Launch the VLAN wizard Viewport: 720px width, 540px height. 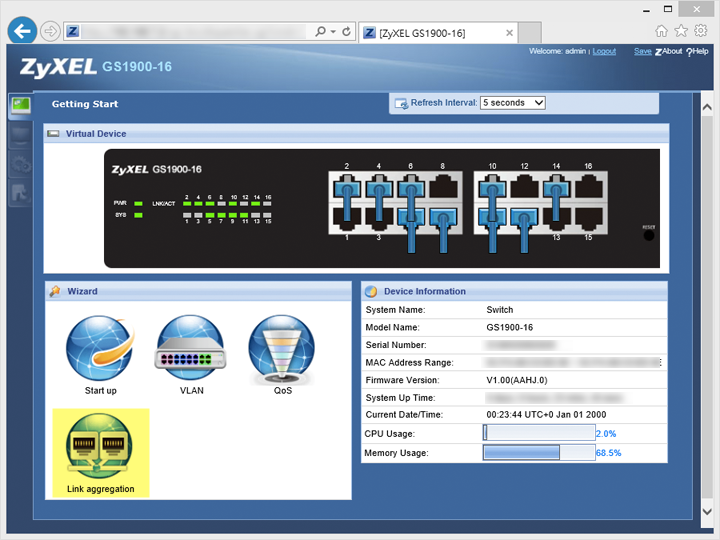tap(191, 354)
